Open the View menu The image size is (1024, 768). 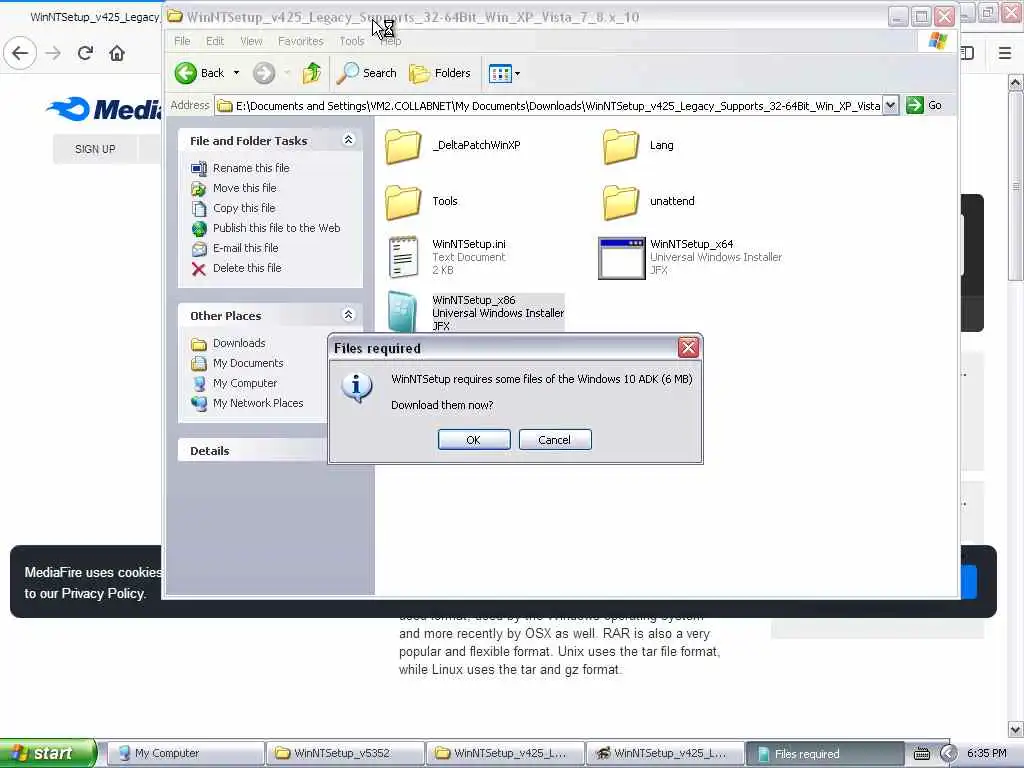click(x=251, y=41)
